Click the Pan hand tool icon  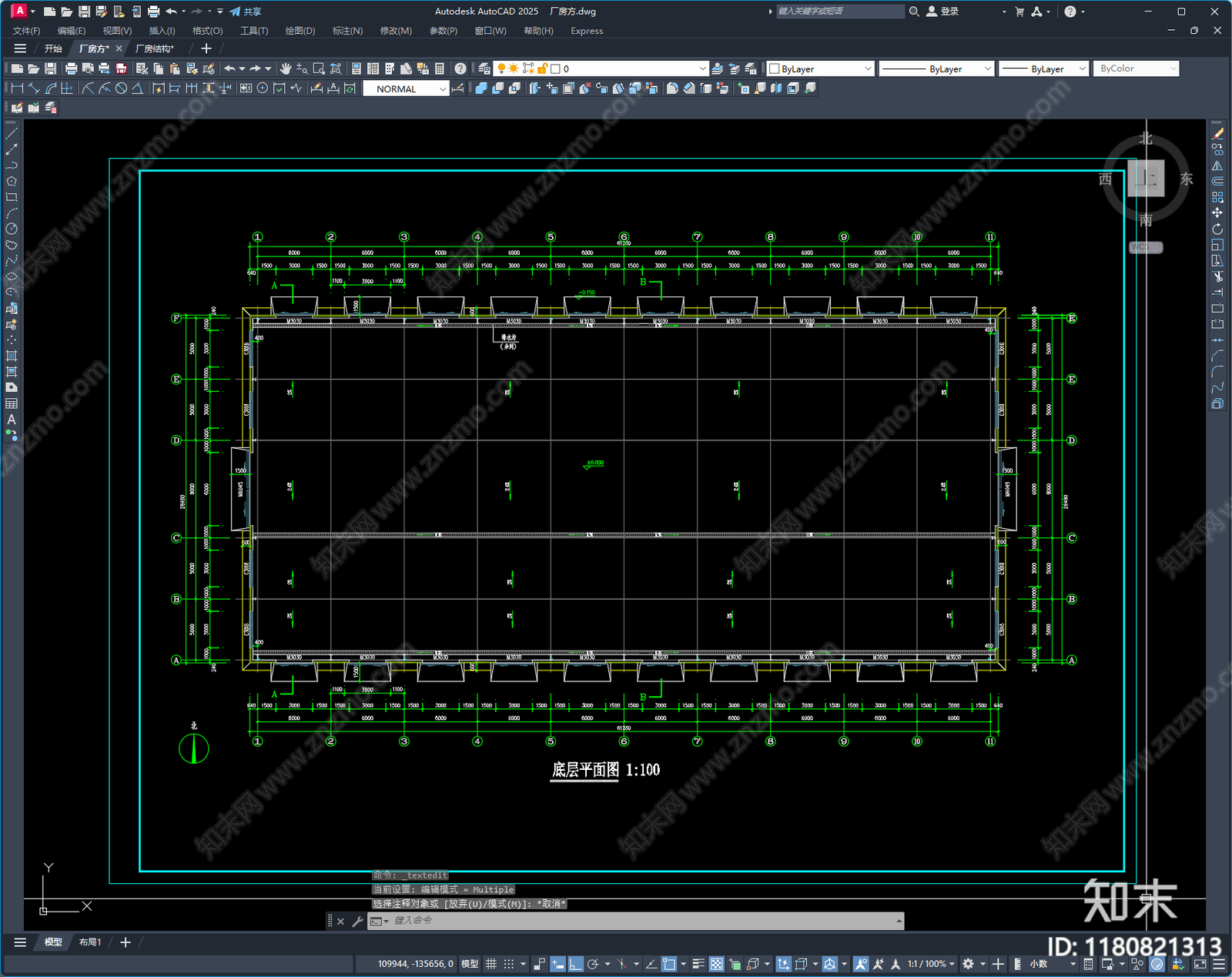click(286, 69)
